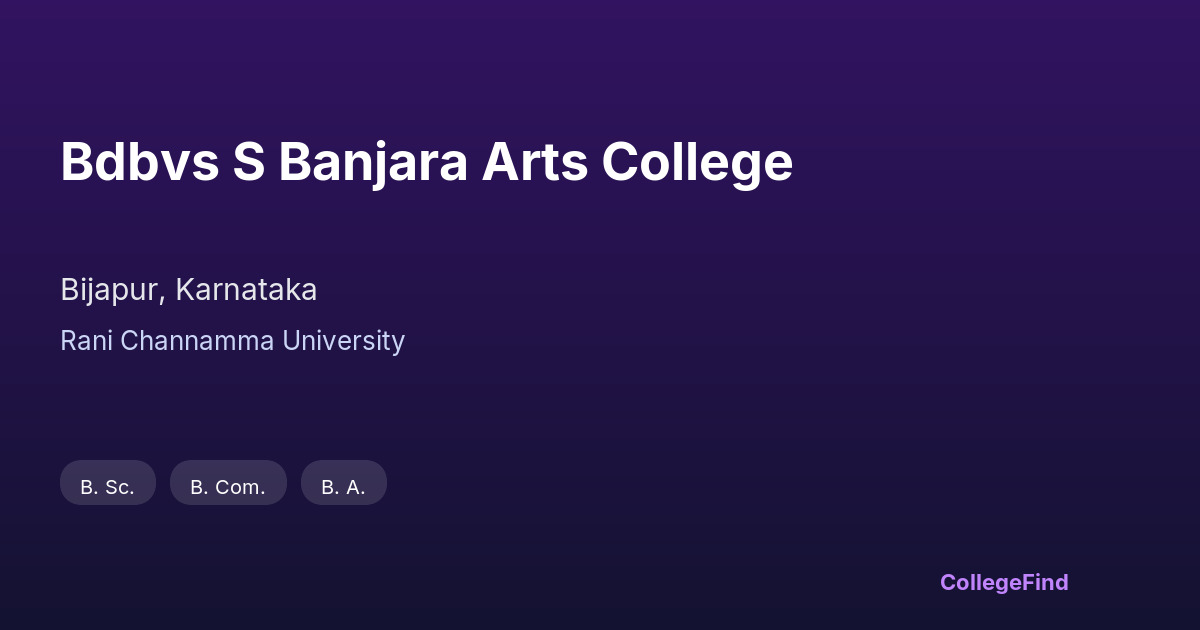Click the single letter "S" in the title
This screenshot has height=630, width=1200.
[x=248, y=162]
